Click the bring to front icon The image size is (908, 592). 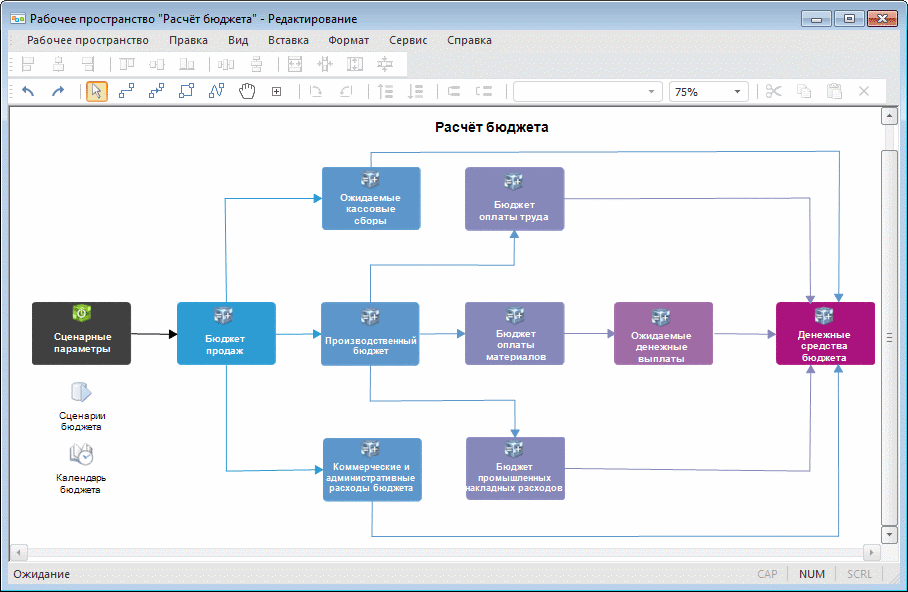[x=386, y=92]
